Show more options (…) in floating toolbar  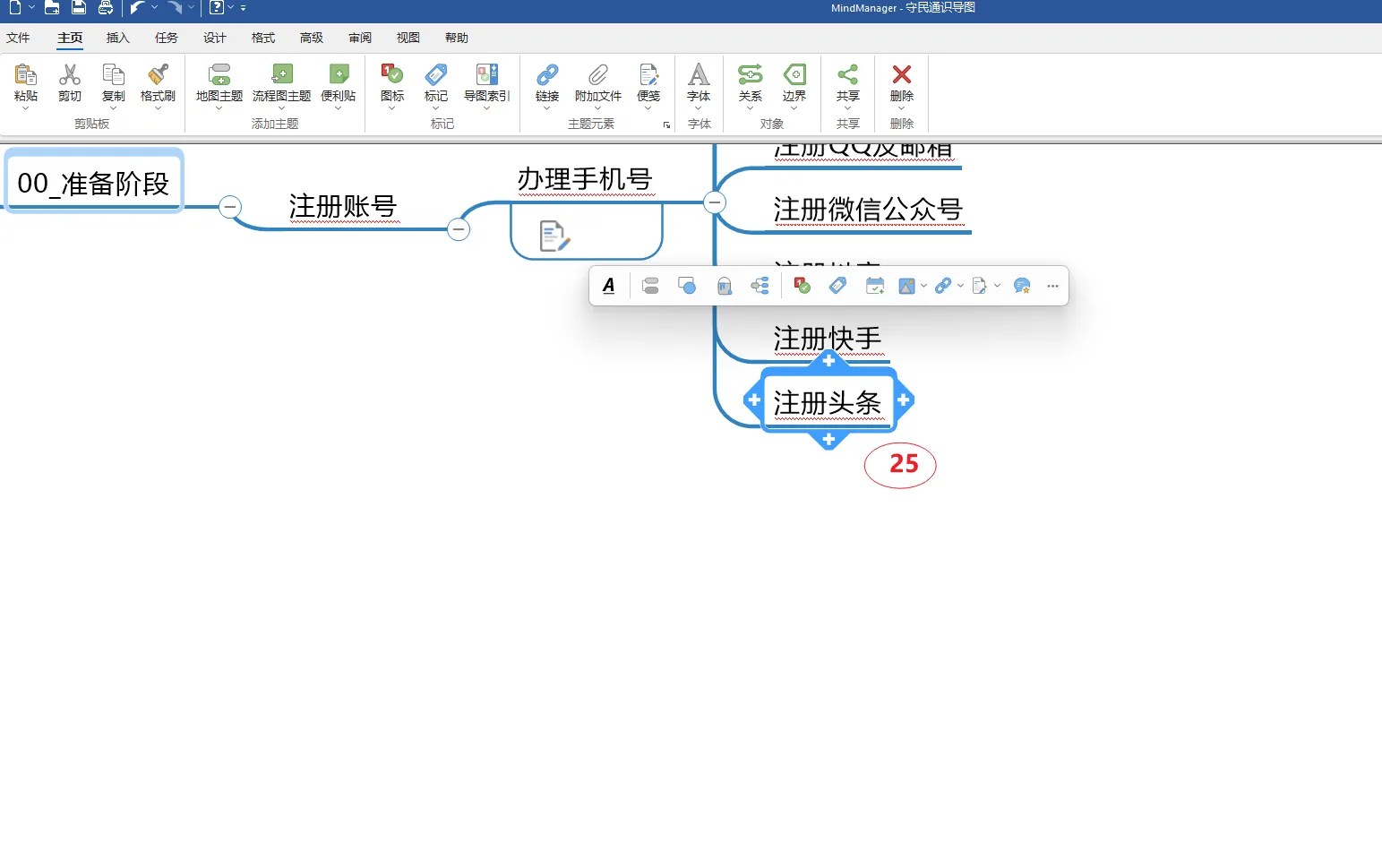pyautogui.click(x=1052, y=286)
